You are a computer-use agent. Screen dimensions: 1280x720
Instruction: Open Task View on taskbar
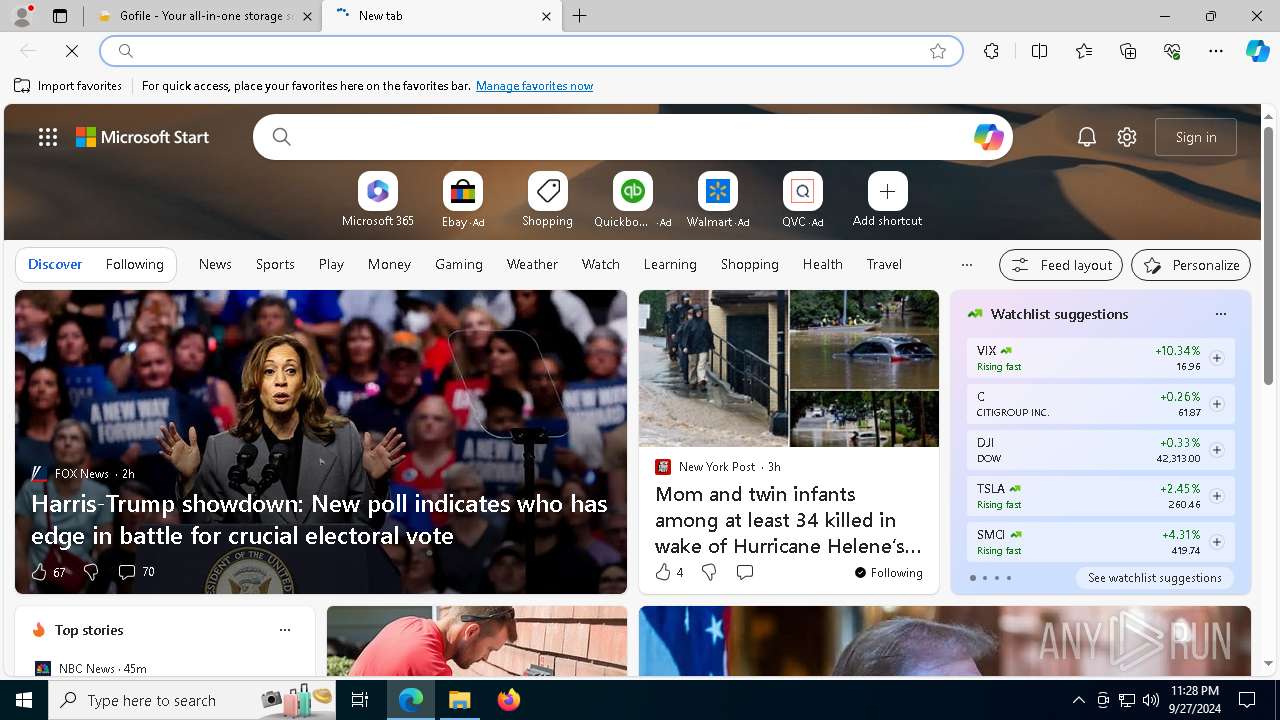pyautogui.click(x=360, y=700)
